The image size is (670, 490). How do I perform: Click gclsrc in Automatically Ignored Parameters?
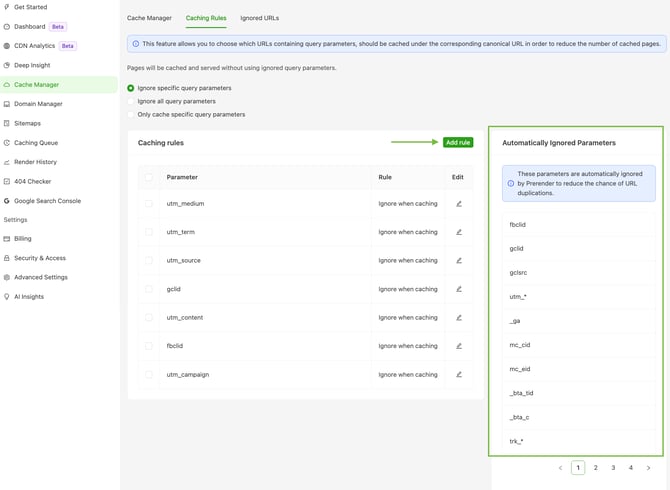(518, 273)
